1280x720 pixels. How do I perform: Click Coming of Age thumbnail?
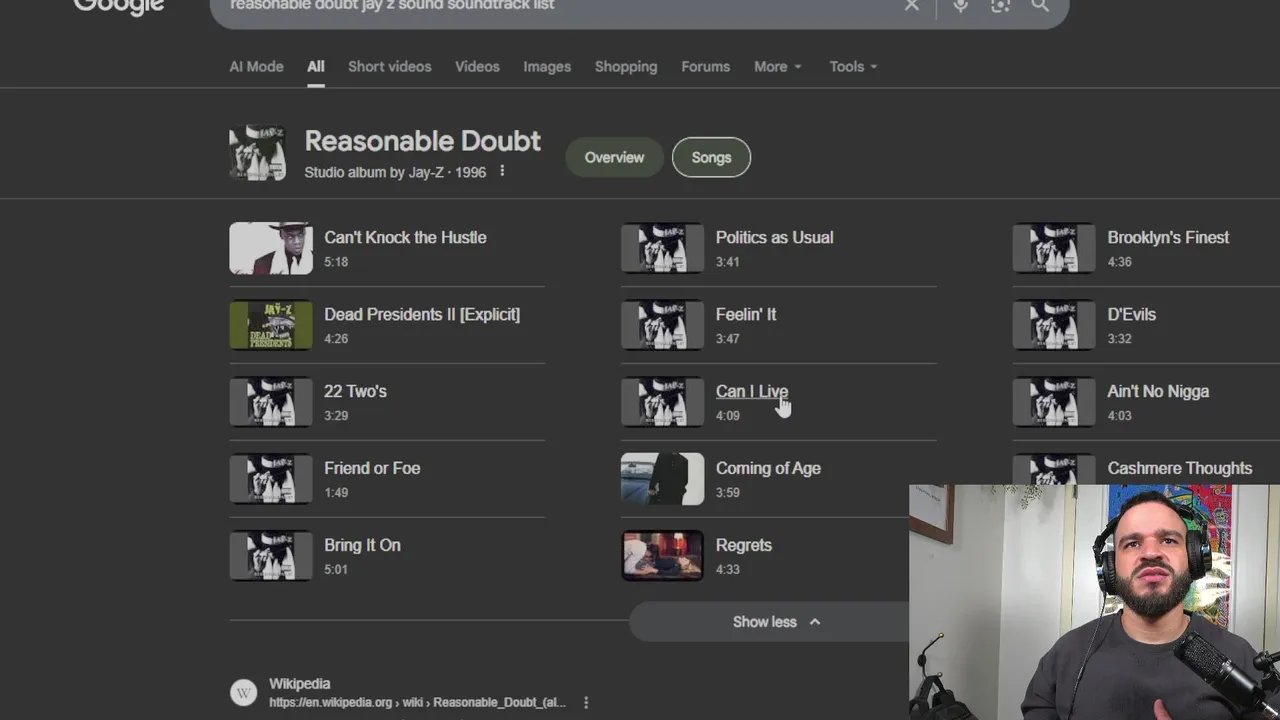click(662, 479)
